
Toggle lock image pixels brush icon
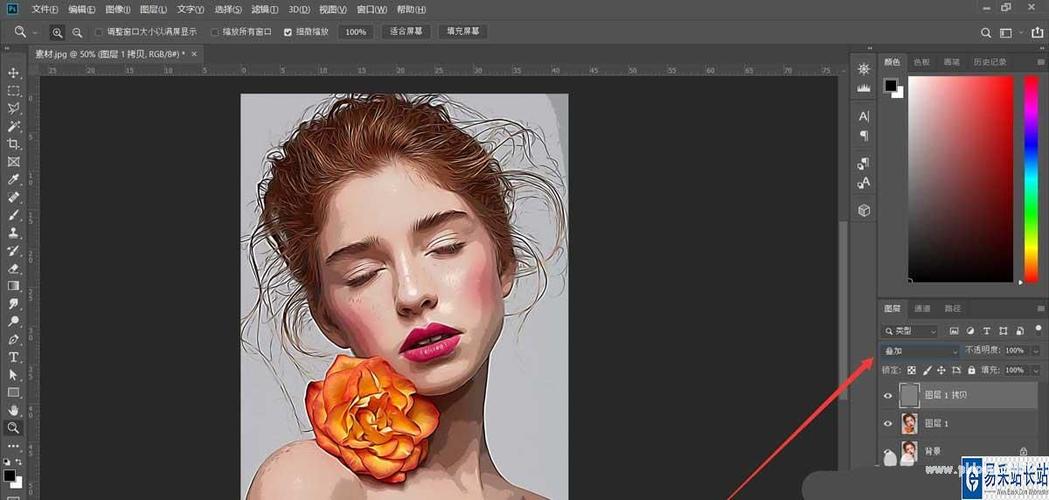(x=927, y=369)
